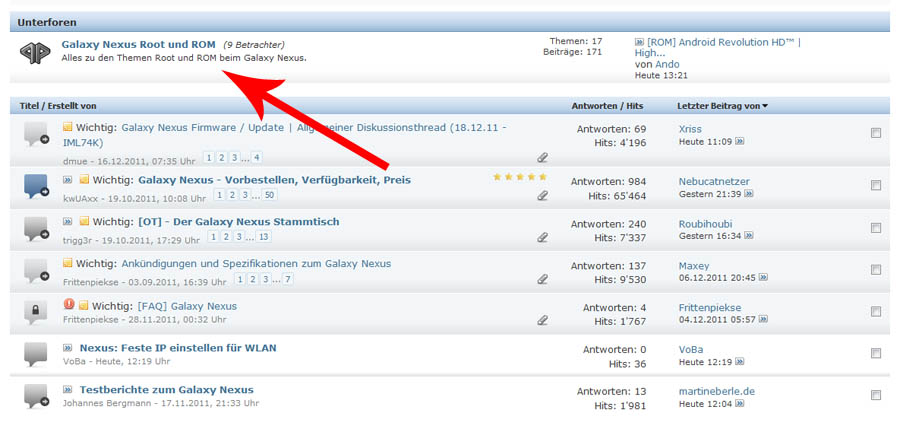Go to first unread post in Testberichte thread

68,390
